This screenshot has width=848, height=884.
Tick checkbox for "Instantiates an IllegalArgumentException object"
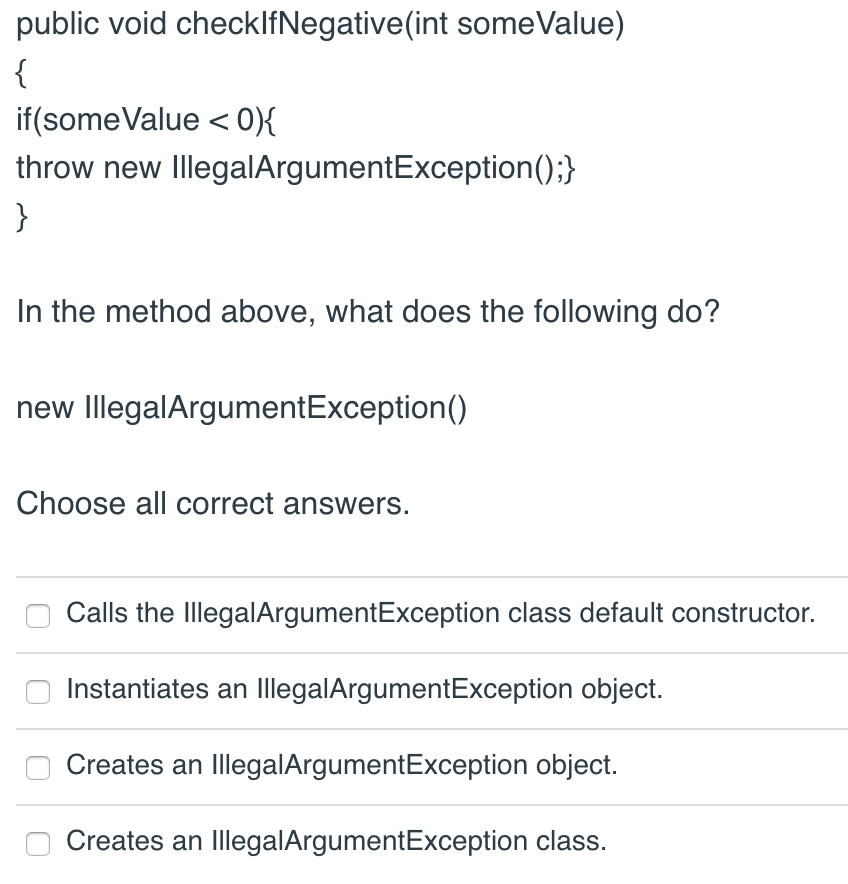point(38,692)
